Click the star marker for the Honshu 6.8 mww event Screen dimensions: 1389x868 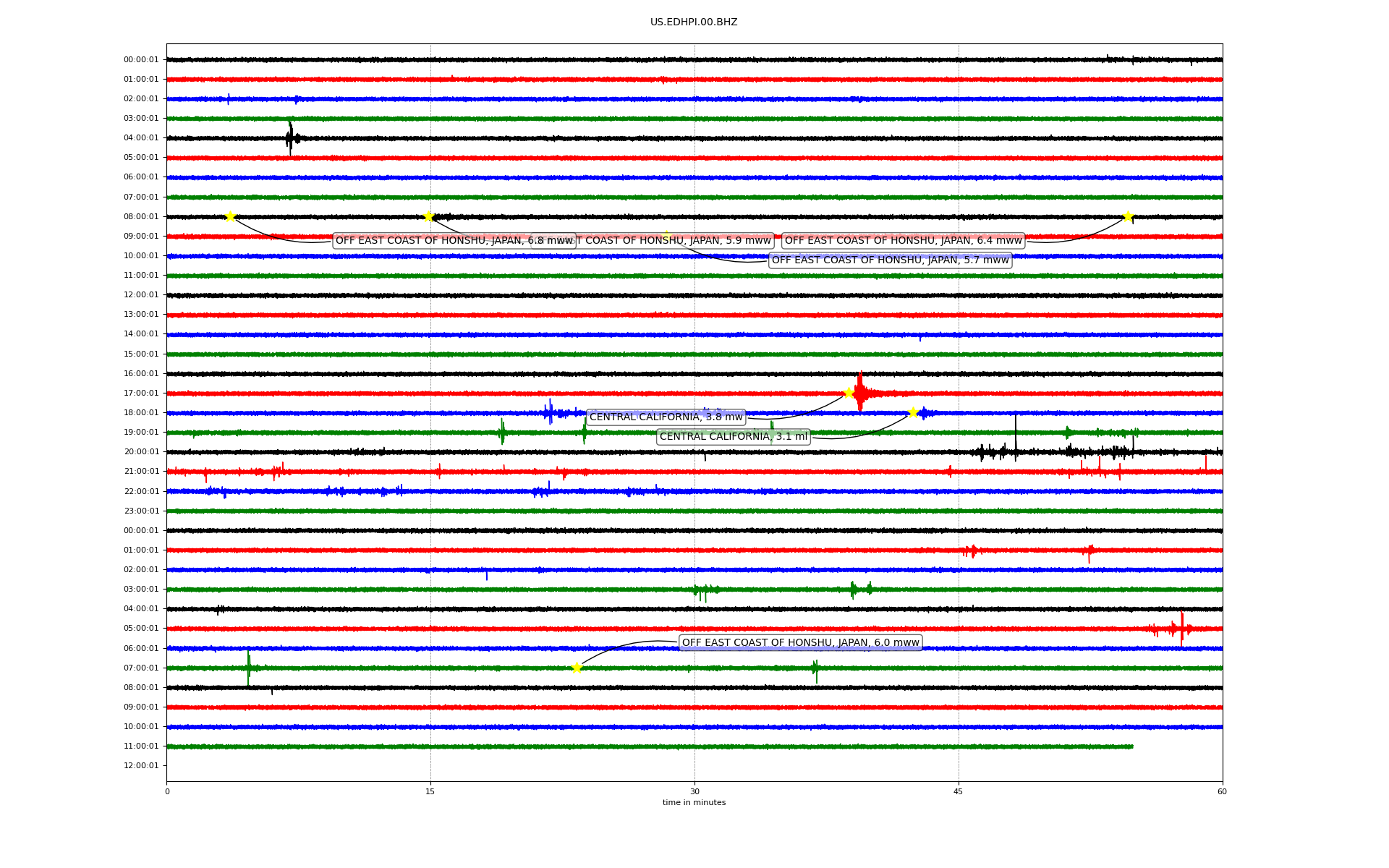(230, 216)
